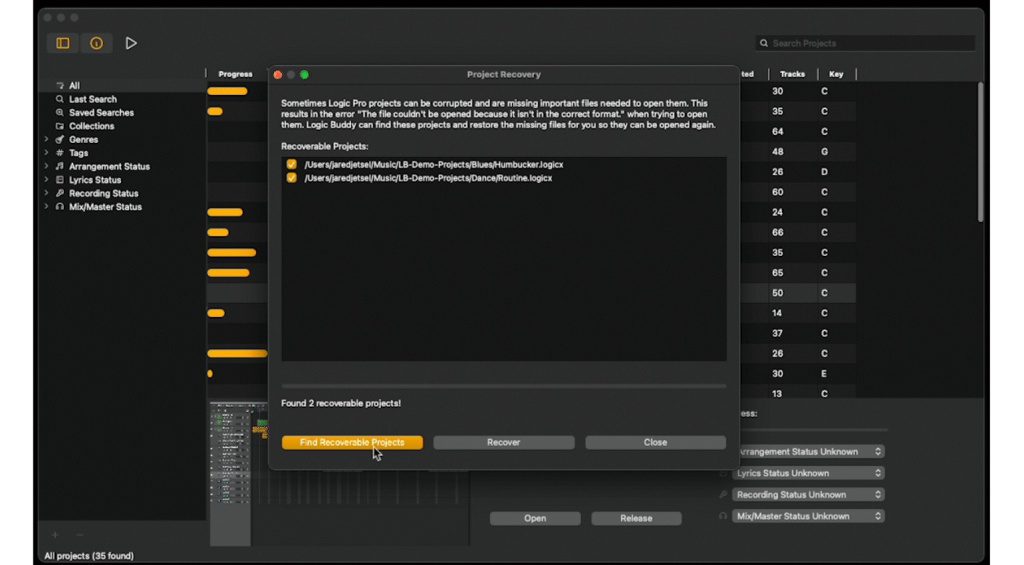This screenshot has height=565, width=1024.
Task: Expand the Arrangement Status tree item
Action: click(x=46, y=167)
